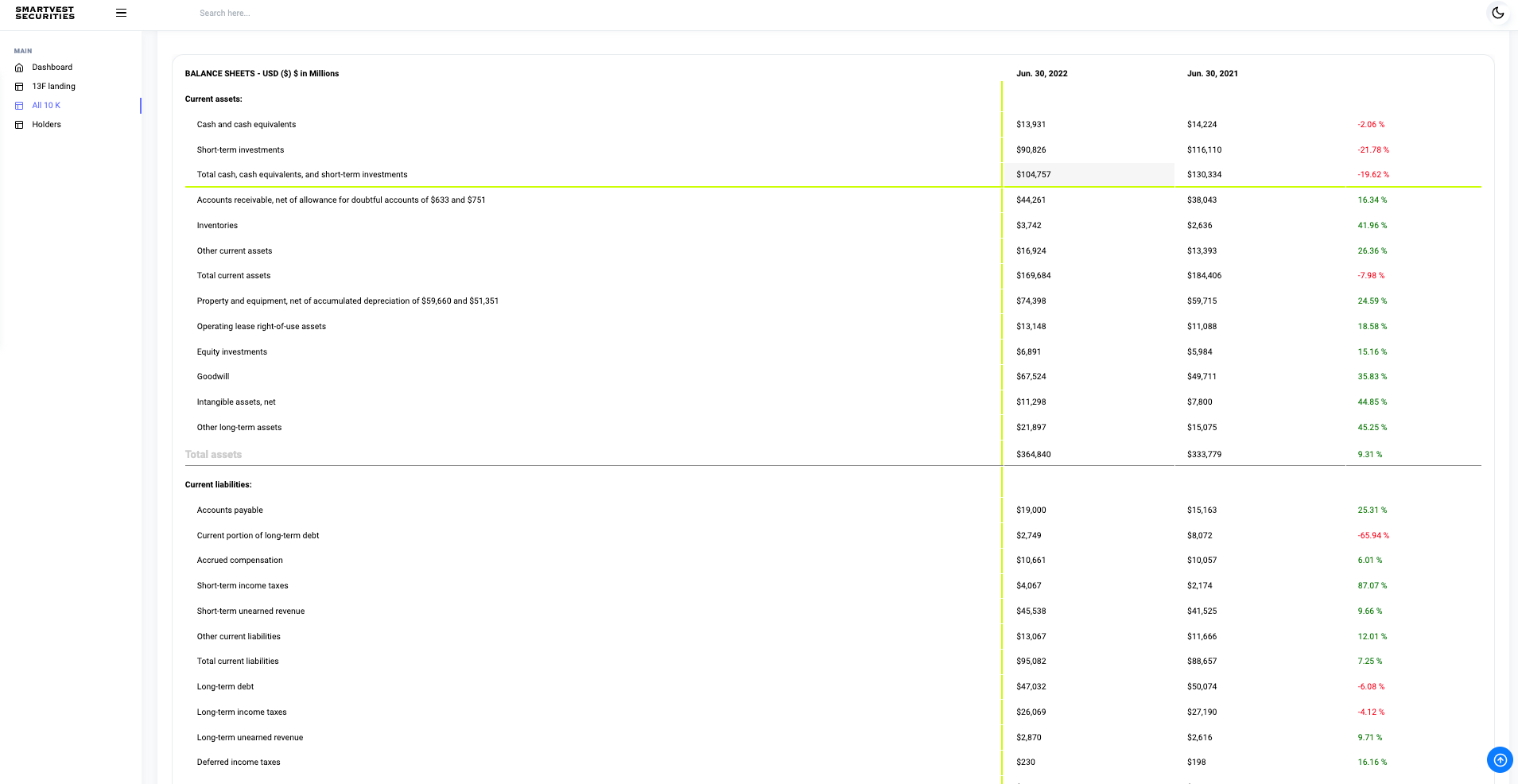This screenshot has height=784, width=1518.
Task: Click the highlighted $104,757 cell
Action: point(1089,175)
